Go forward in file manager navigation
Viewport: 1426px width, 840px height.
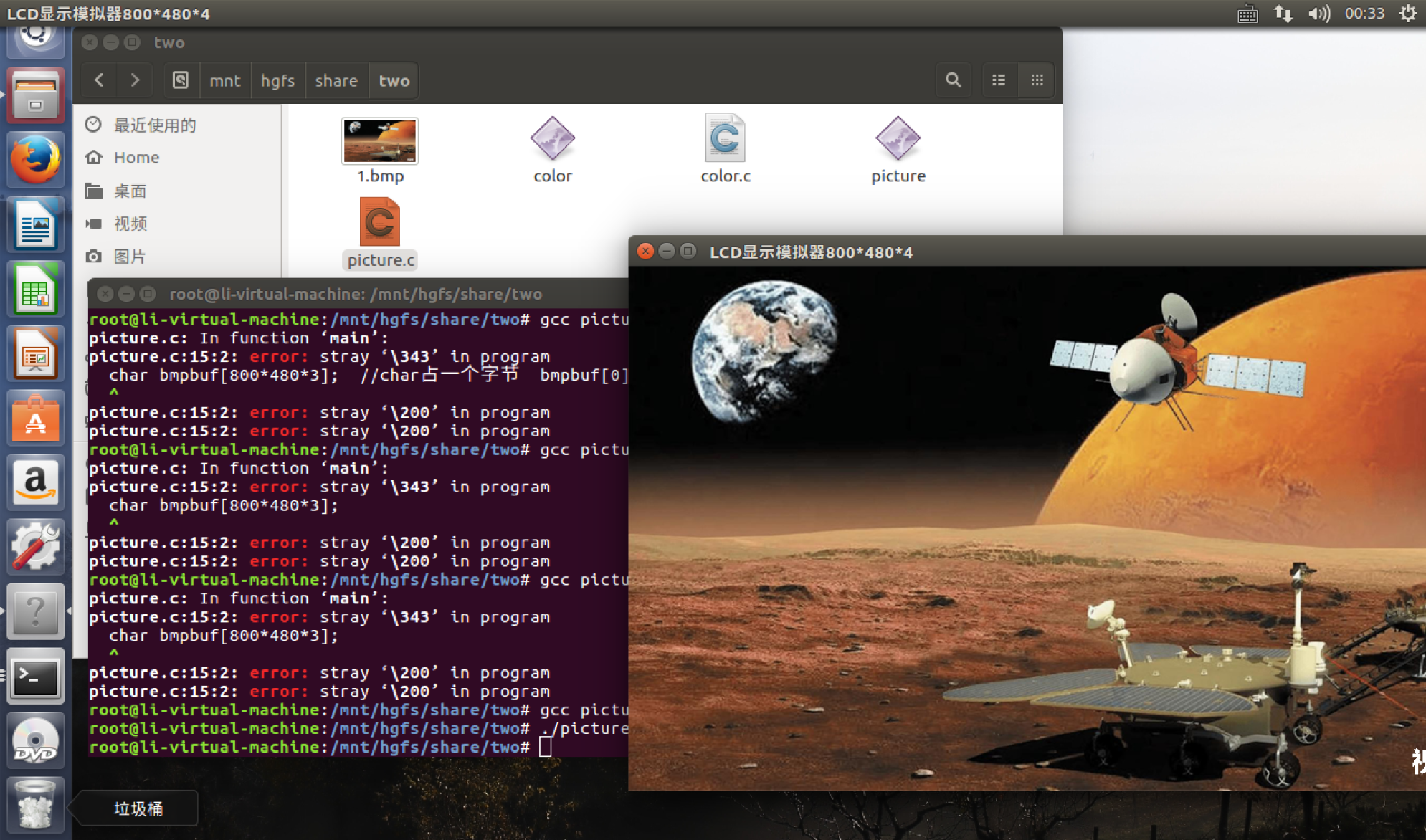[135, 80]
